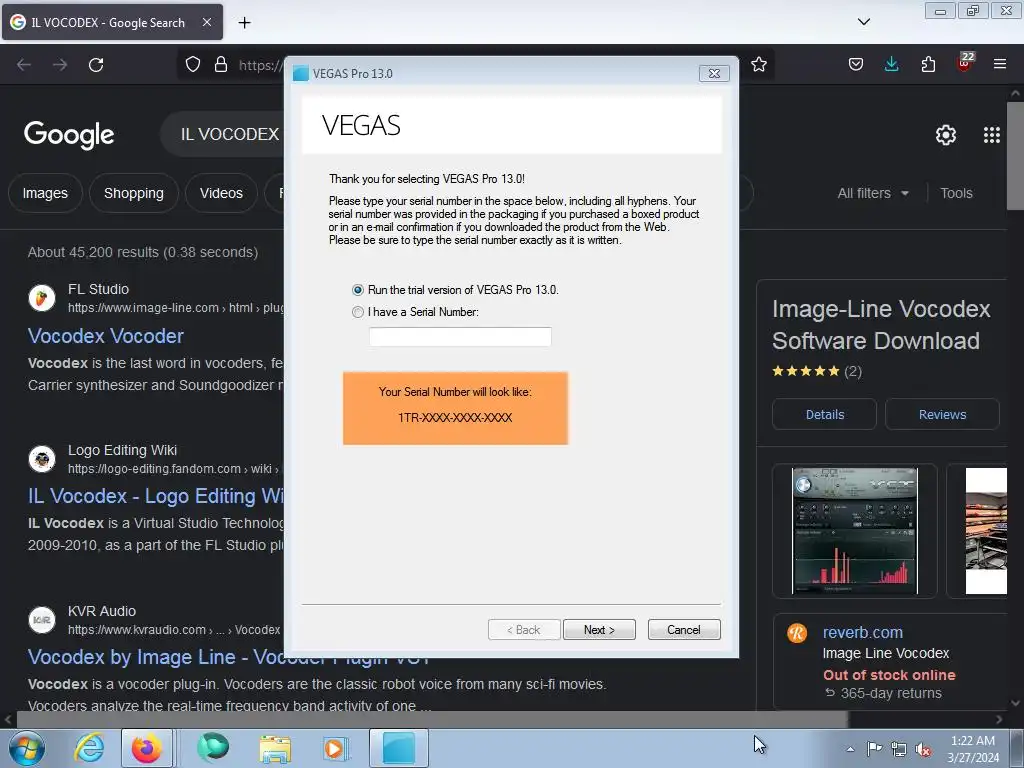The height and width of the screenshot is (768, 1024).
Task: Click the Google logo
Action: pyautogui.click(x=69, y=135)
